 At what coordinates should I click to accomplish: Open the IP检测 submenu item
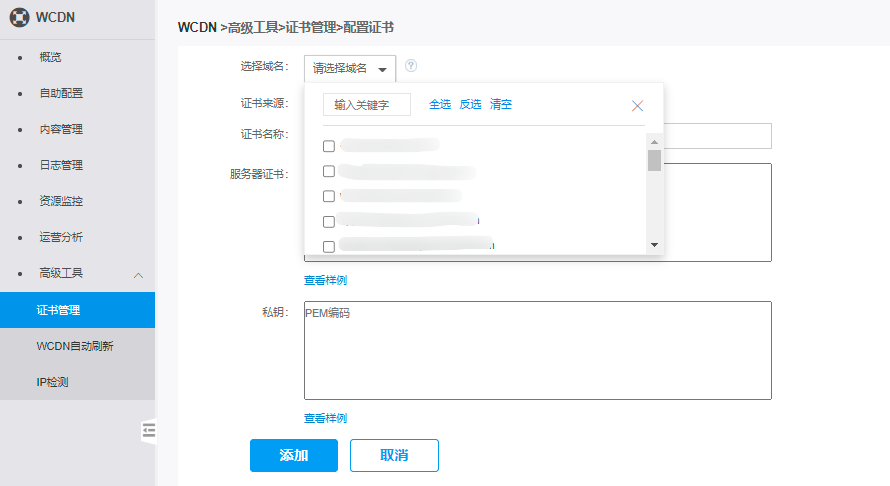coord(52,382)
